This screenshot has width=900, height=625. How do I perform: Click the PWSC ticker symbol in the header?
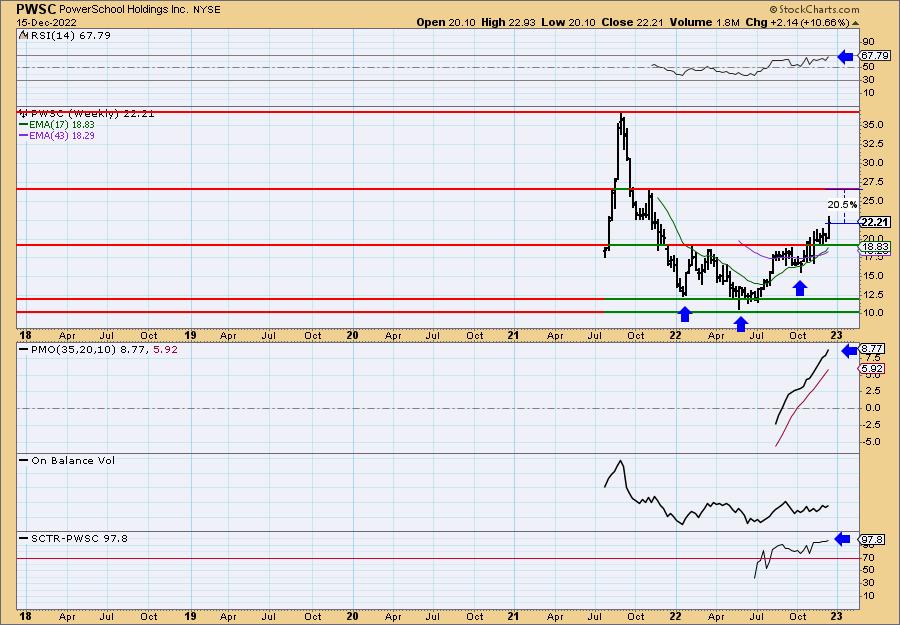coord(36,9)
